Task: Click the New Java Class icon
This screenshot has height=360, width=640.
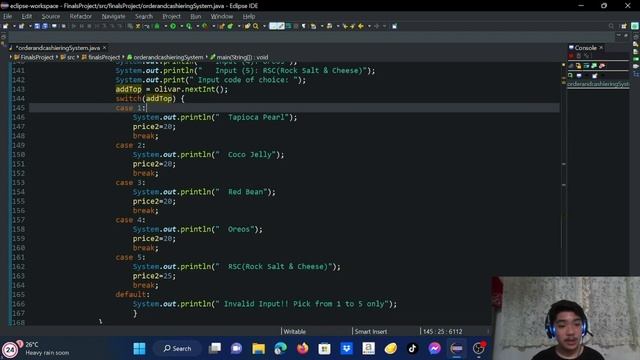Action: (230, 26)
